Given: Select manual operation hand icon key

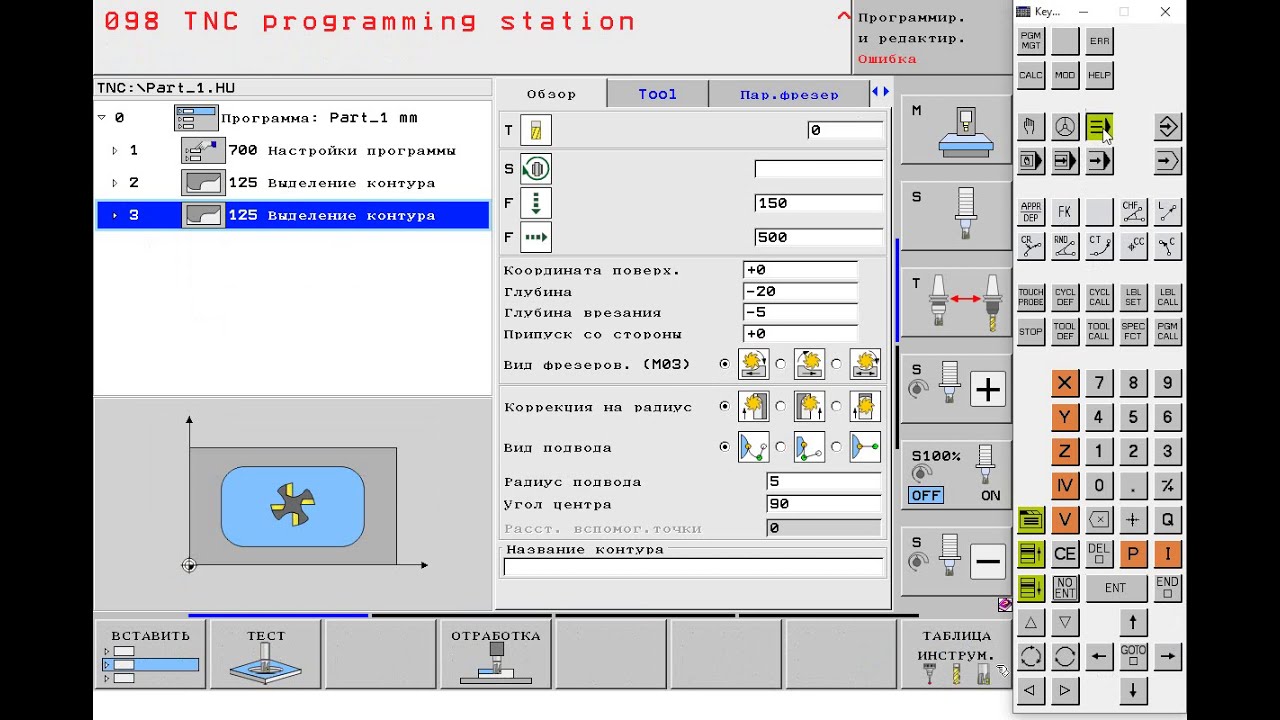Looking at the screenshot, I should pos(1031,127).
